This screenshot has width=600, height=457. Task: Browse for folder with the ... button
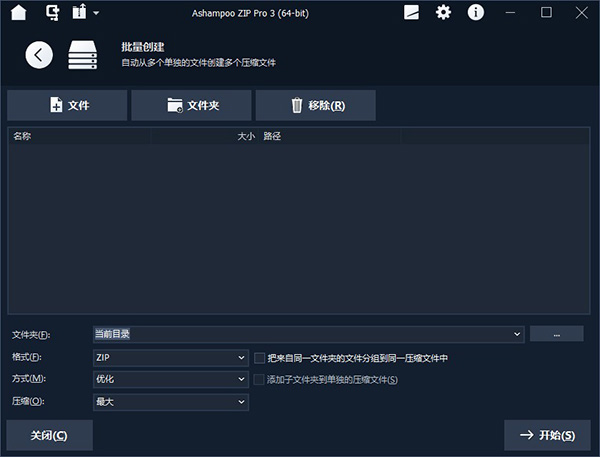557,334
